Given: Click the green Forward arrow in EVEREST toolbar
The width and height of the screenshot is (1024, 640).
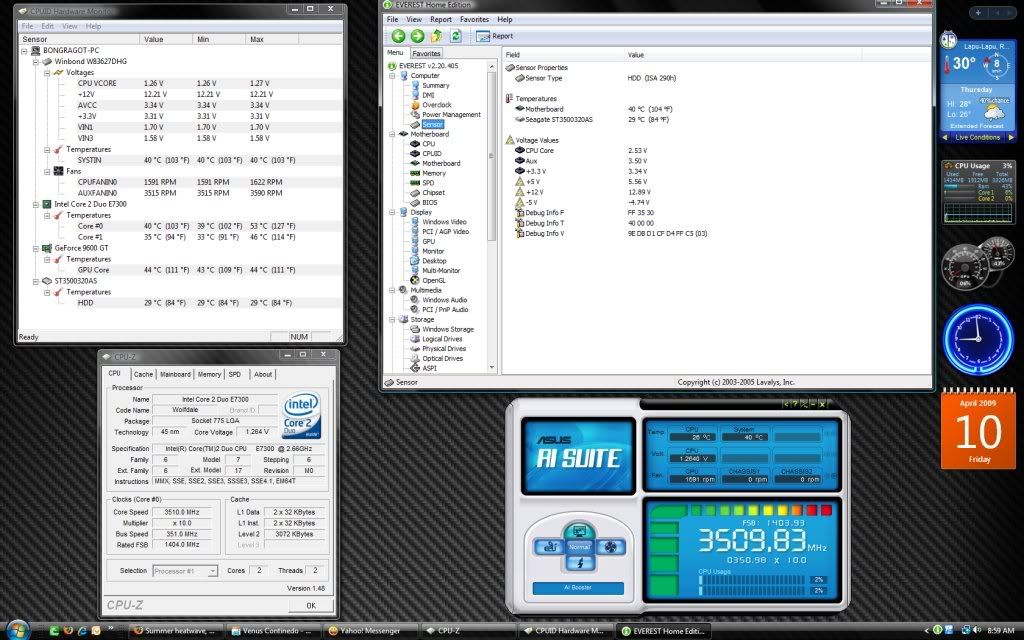Looking at the screenshot, I should (417, 36).
